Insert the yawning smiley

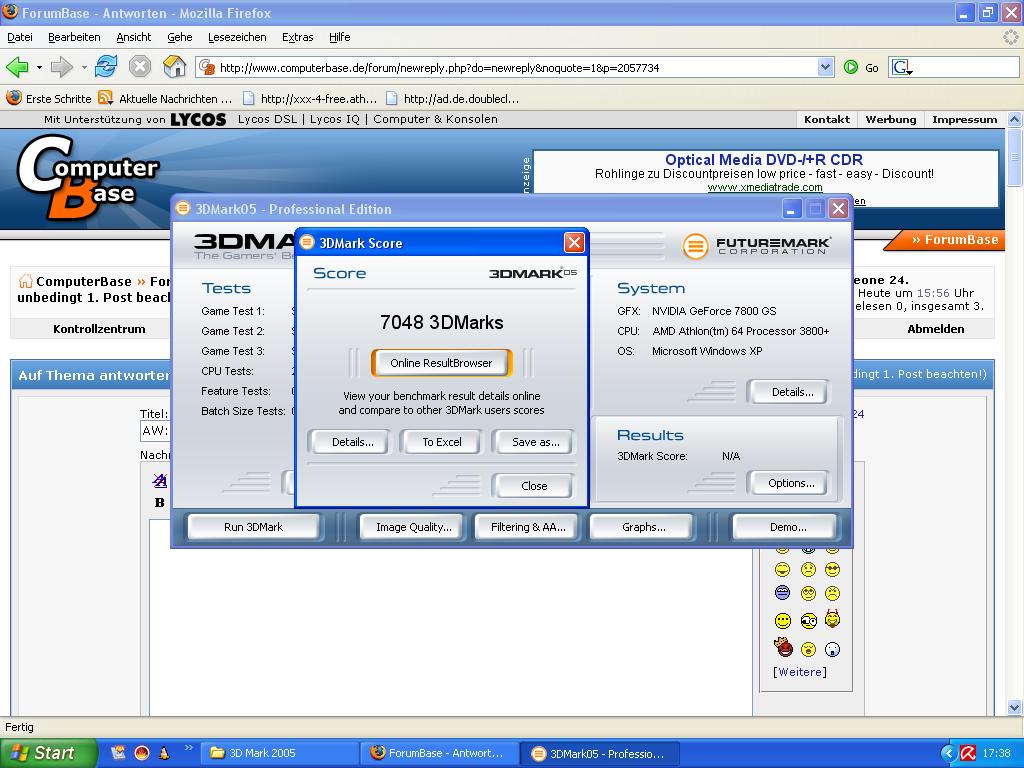pyautogui.click(x=808, y=649)
